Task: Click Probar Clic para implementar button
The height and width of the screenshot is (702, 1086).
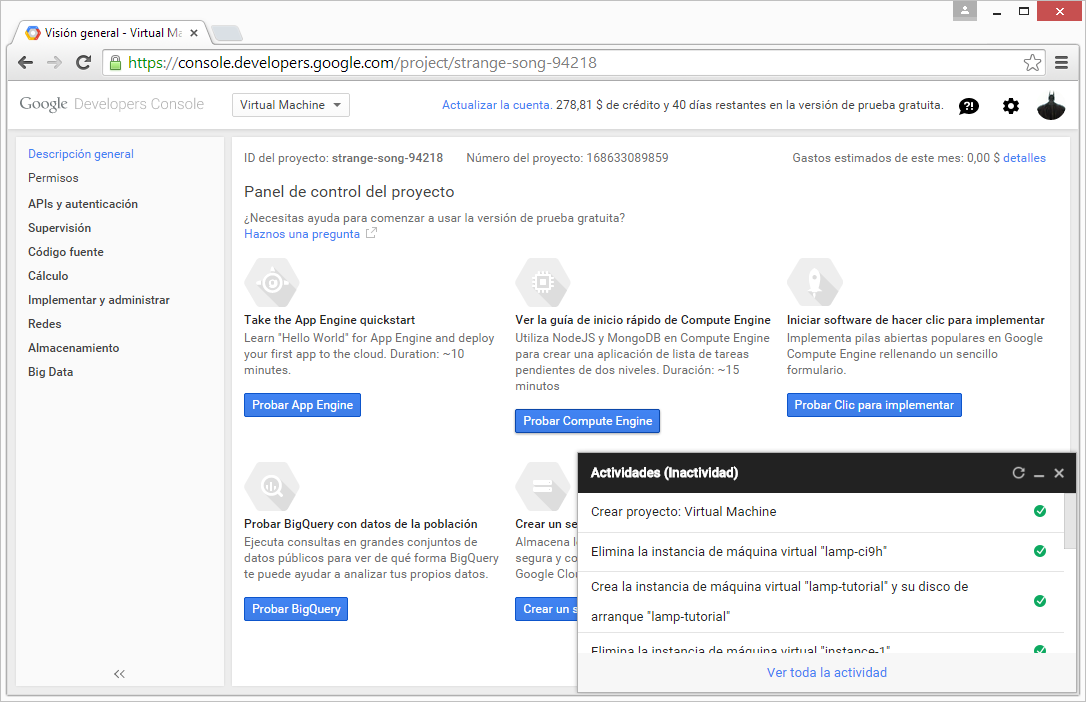Action: (874, 405)
